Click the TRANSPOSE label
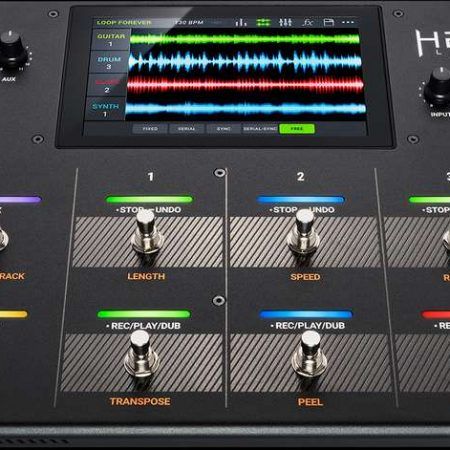 (140, 401)
